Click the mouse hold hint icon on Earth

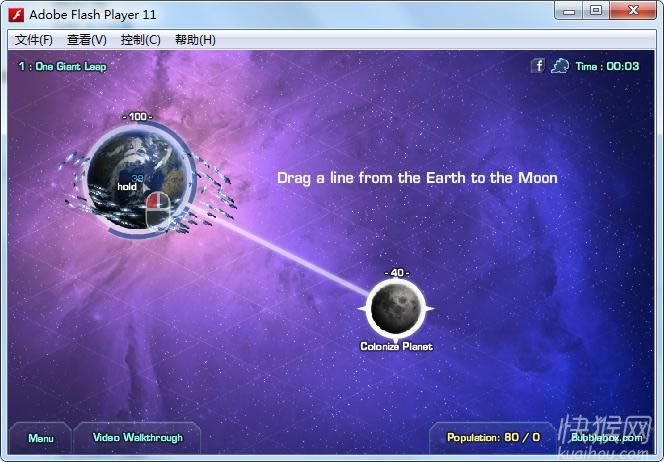pyautogui.click(x=157, y=206)
